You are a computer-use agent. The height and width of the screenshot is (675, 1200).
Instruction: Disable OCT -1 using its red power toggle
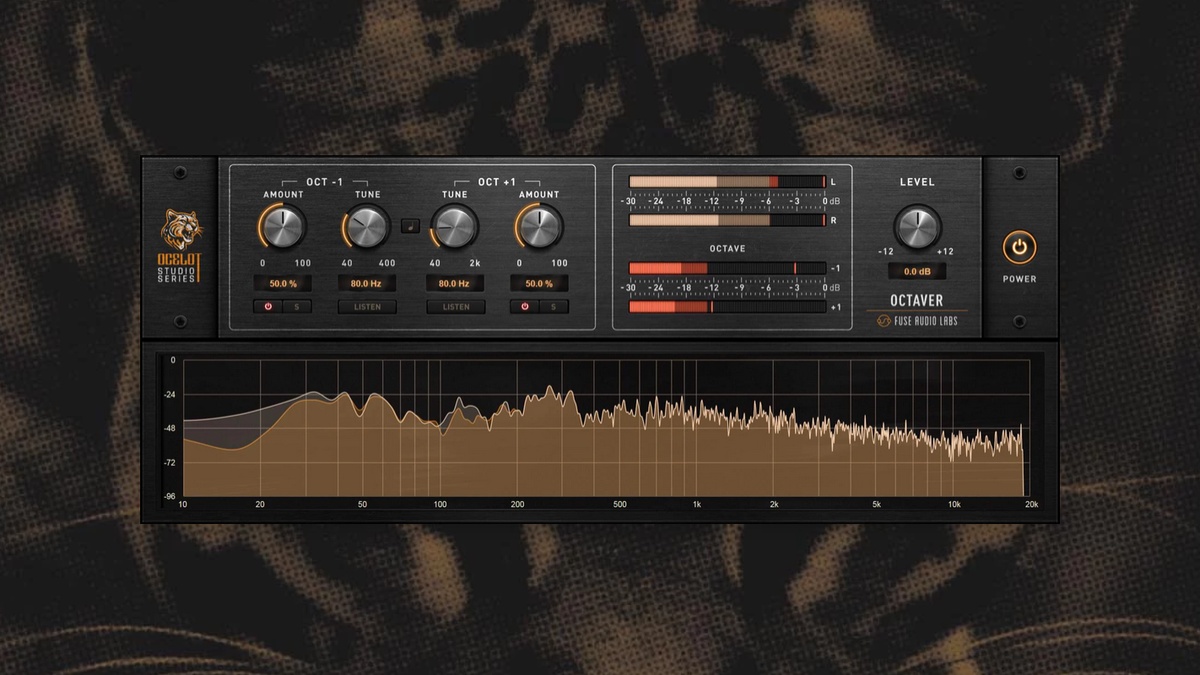coord(269,307)
